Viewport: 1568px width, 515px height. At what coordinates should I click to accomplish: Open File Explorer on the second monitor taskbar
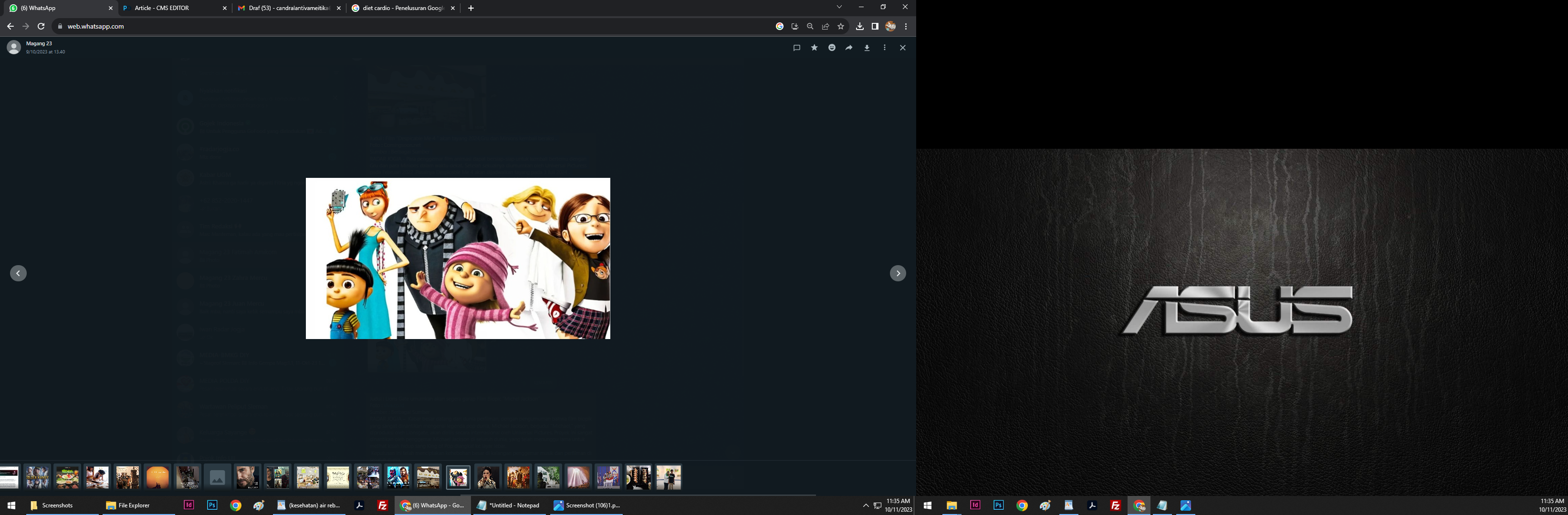tap(951, 505)
